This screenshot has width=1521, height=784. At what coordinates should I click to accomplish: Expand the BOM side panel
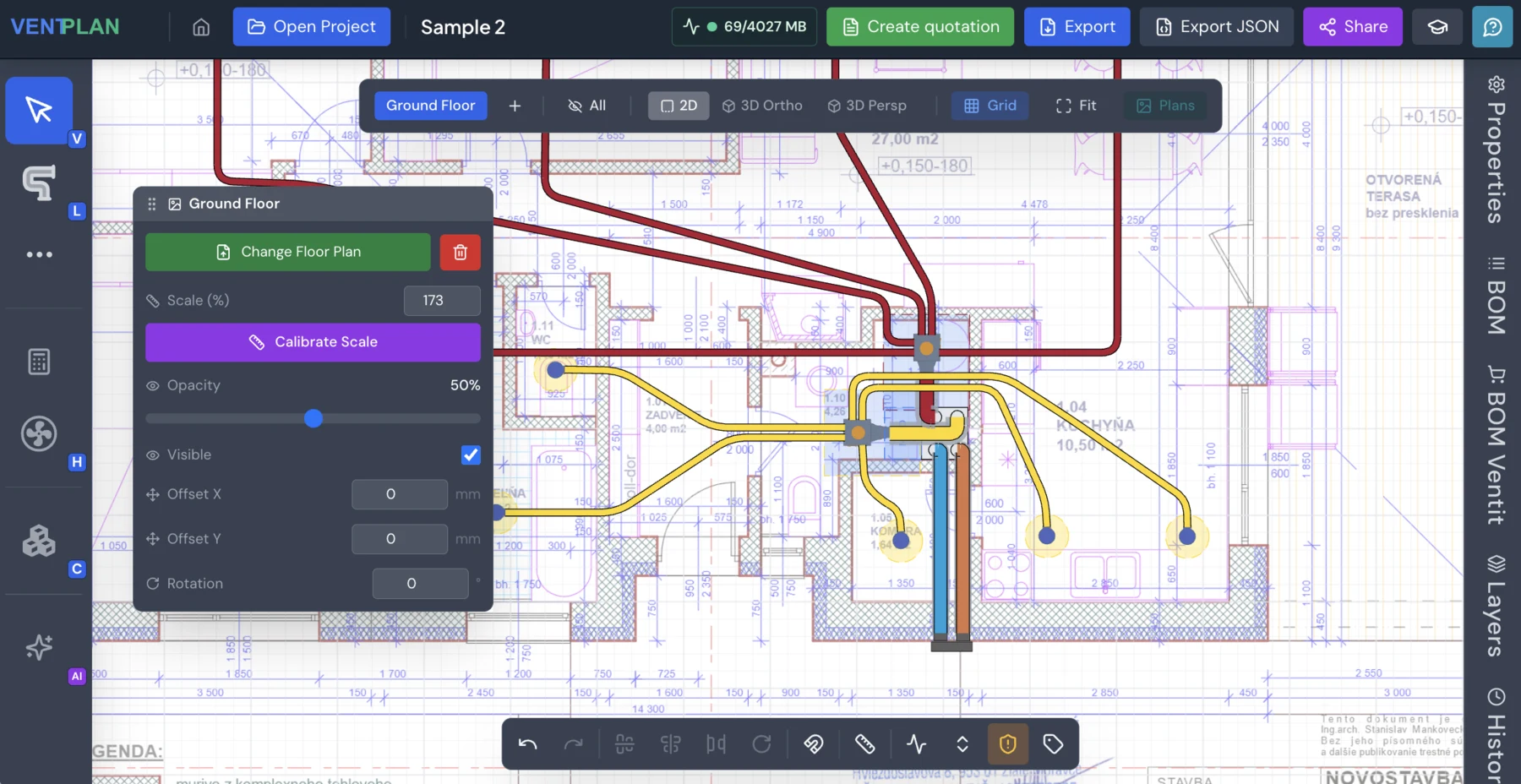(1496, 295)
